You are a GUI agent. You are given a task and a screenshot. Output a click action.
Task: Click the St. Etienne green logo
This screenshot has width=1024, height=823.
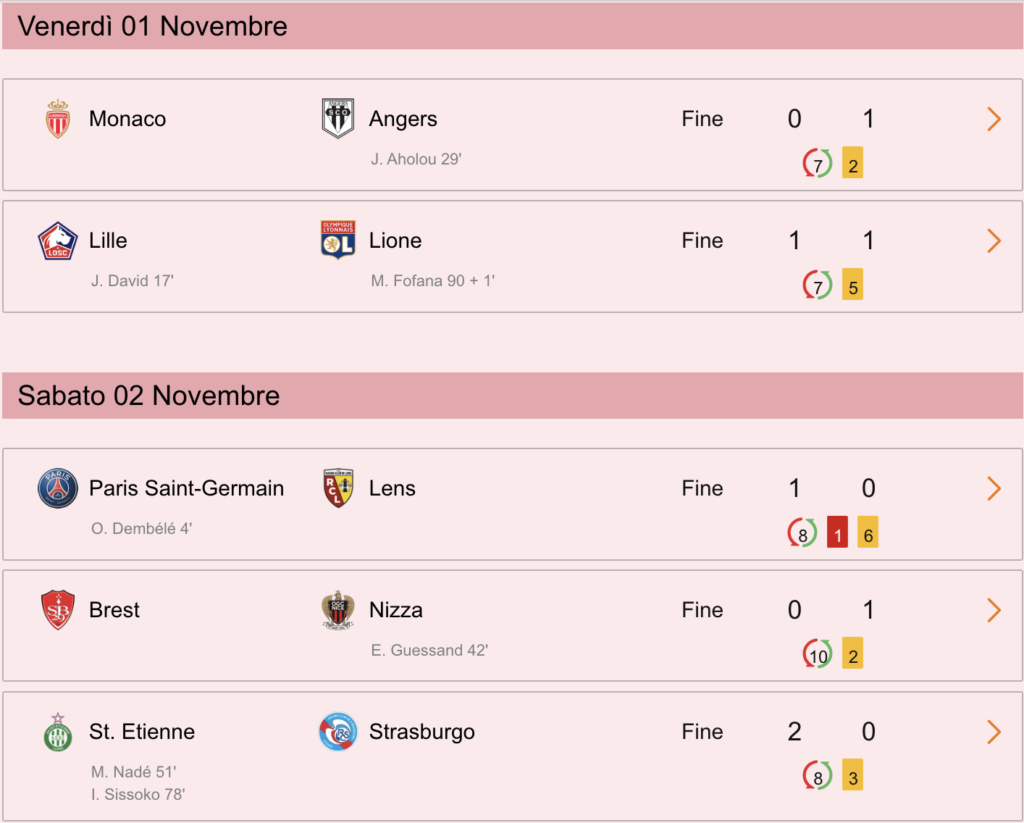(x=57, y=732)
